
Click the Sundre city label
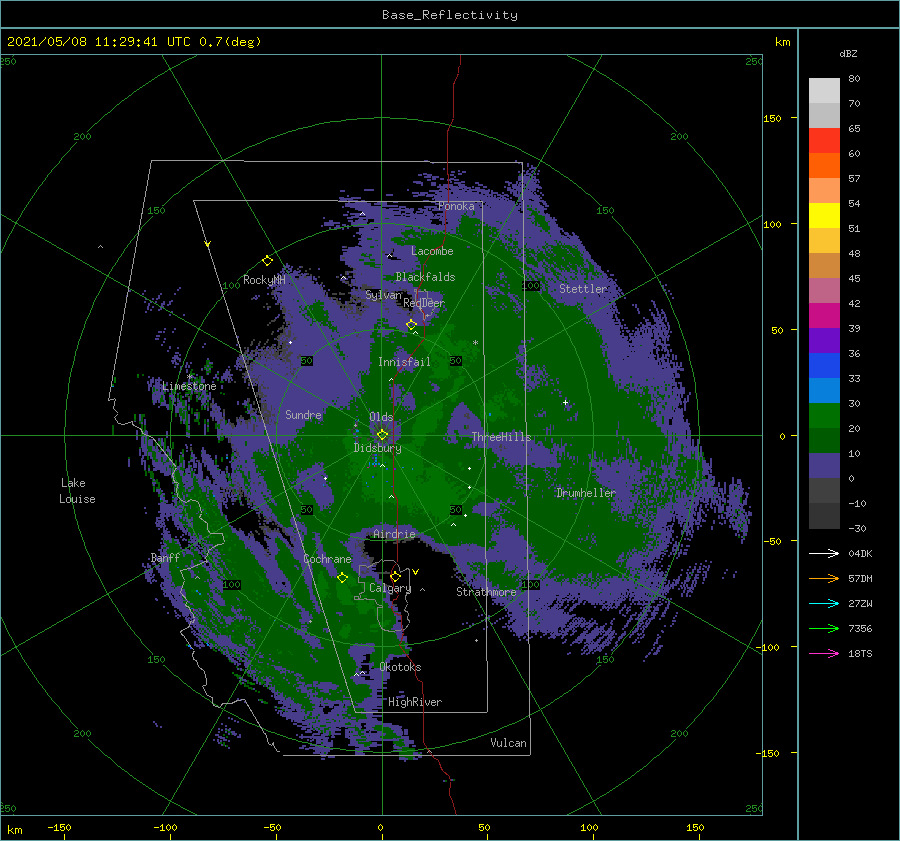click(304, 414)
